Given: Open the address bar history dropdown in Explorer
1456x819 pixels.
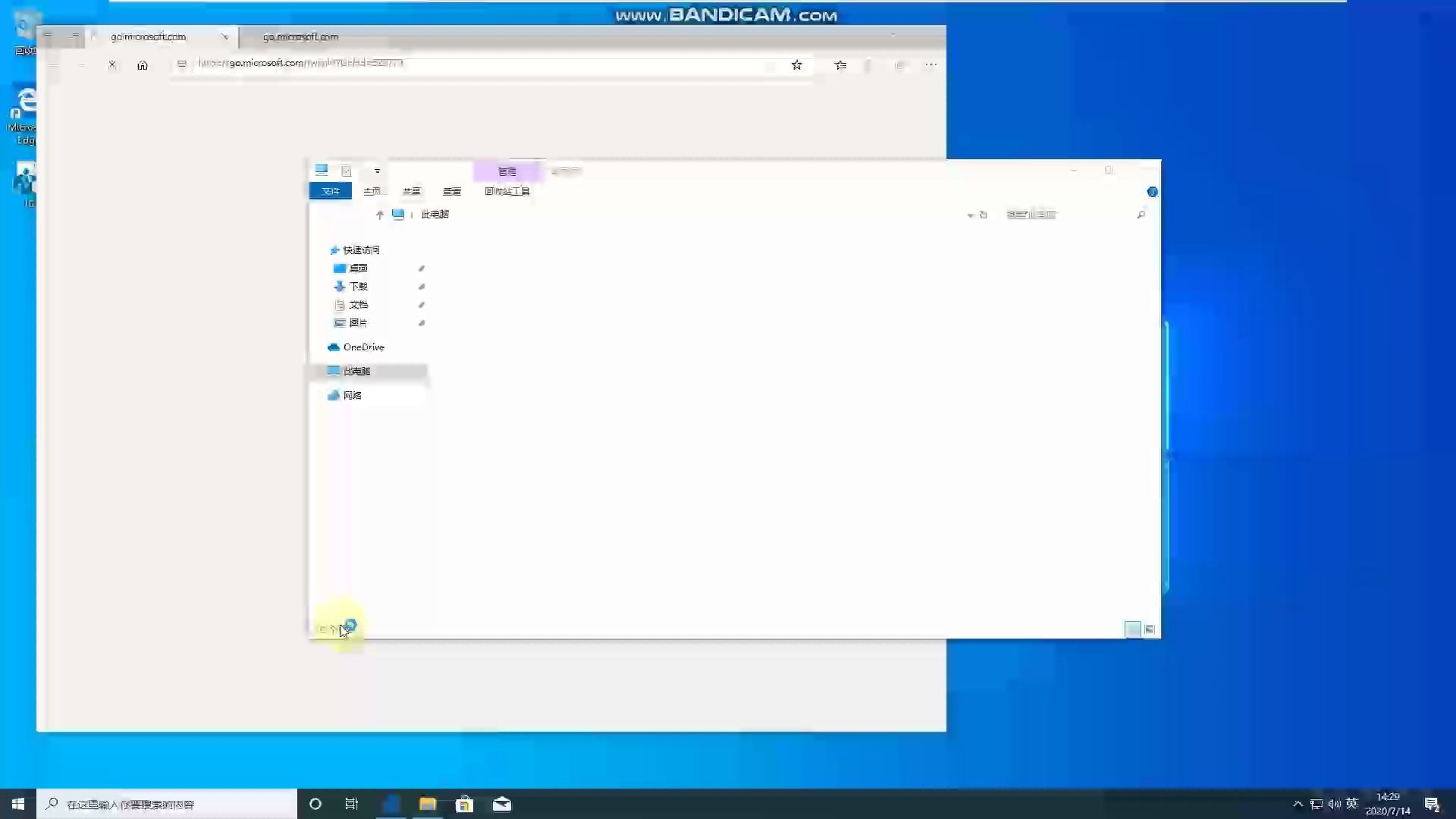Looking at the screenshot, I should tap(970, 215).
